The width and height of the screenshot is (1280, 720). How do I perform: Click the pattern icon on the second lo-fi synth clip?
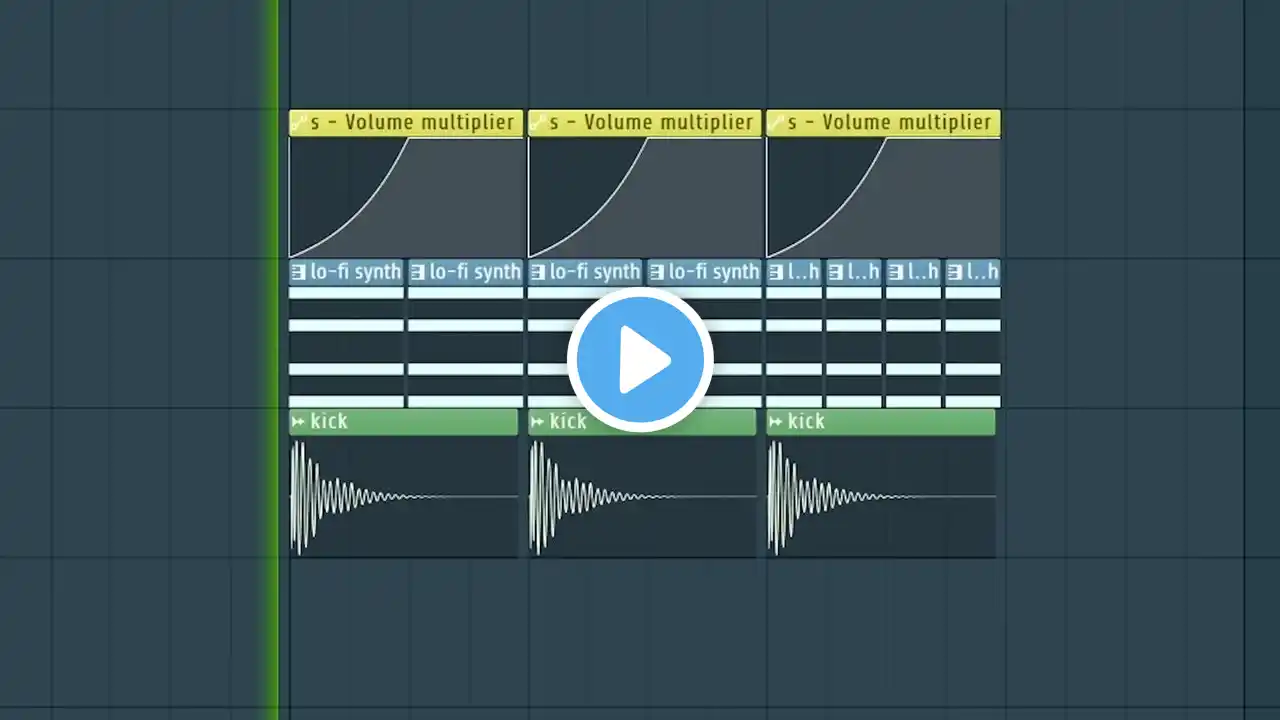tap(418, 272)
